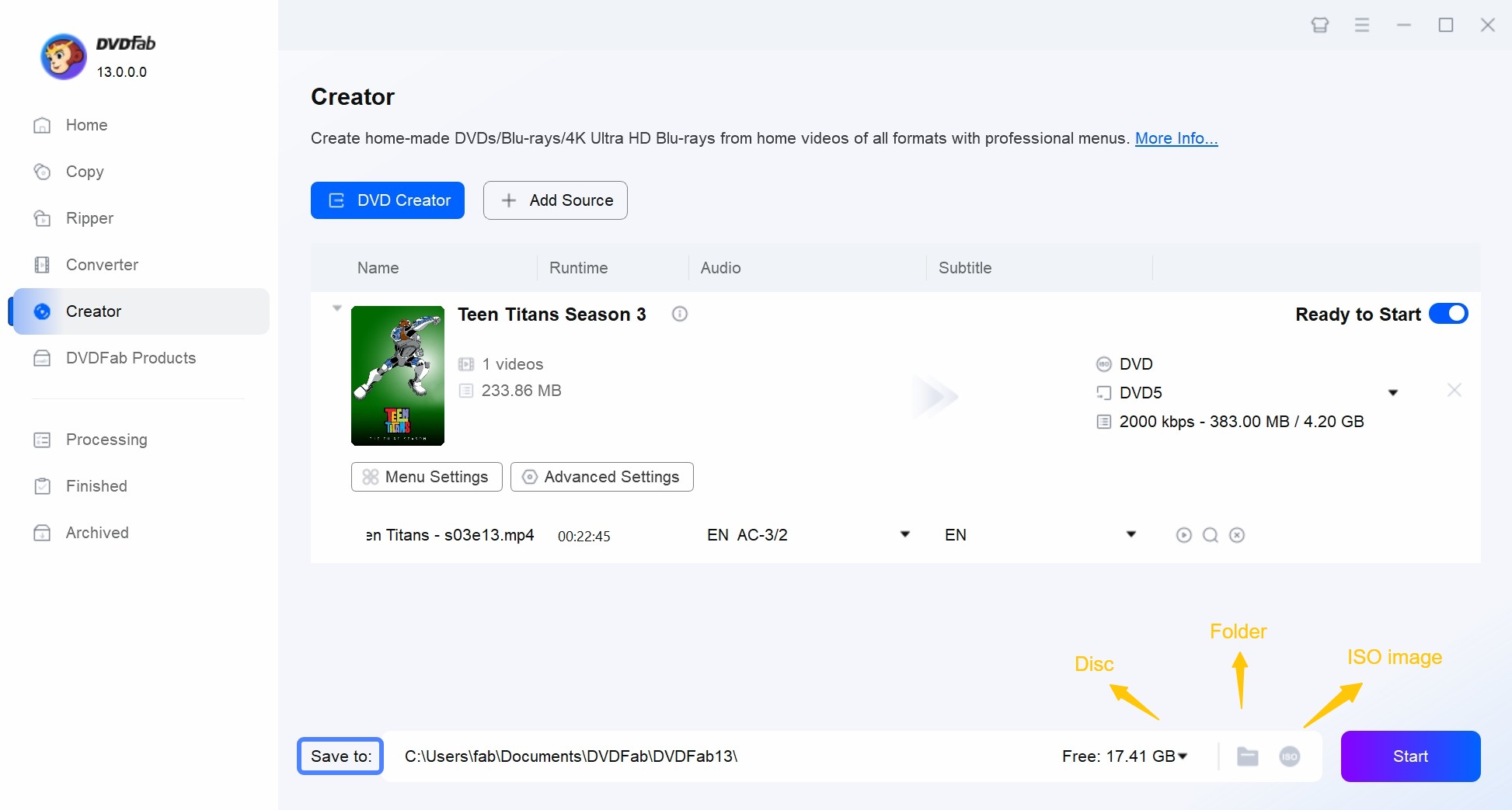Remove Teen Titans Season 3 from the list
1512x810 pixels.
[1454, 391]
